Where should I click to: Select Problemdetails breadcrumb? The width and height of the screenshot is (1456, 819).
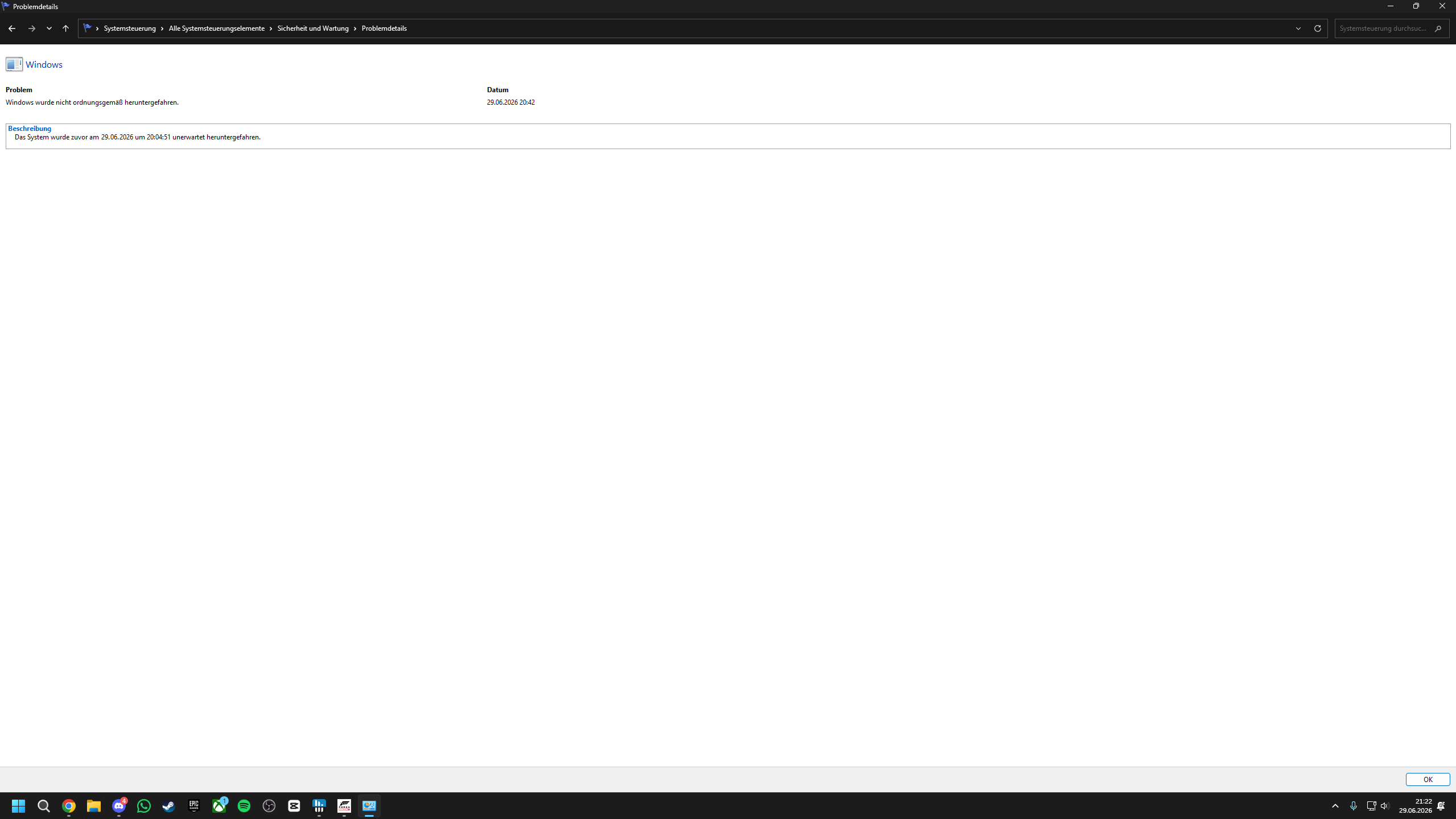pos(384,28)
